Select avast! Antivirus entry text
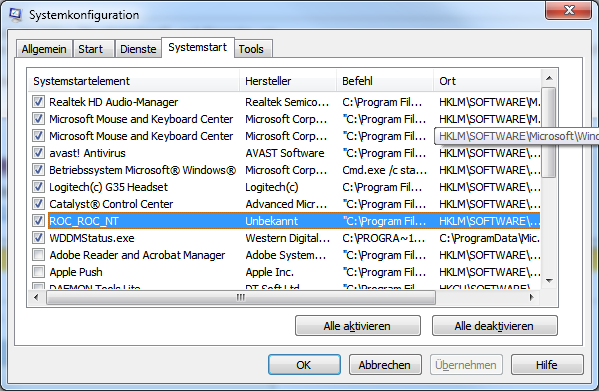Viewport: 599px width, 391px height. click(x=87, y=153)
